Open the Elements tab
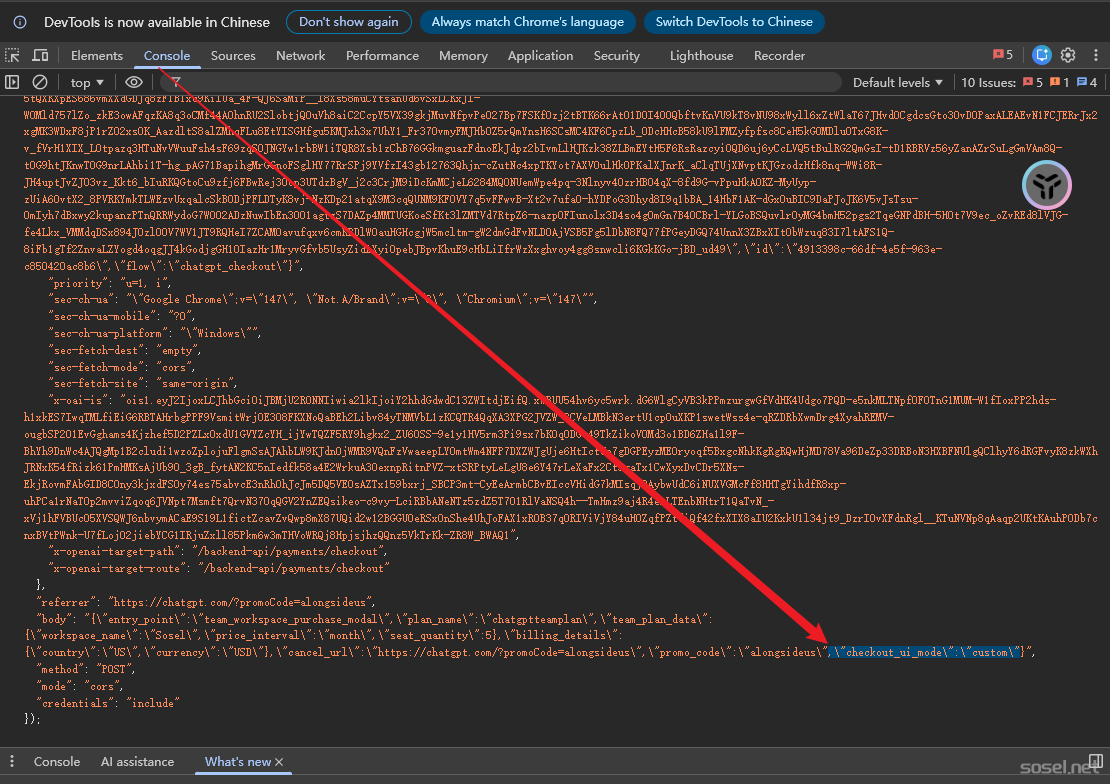Screen dimensions: 1110x784 97,55
